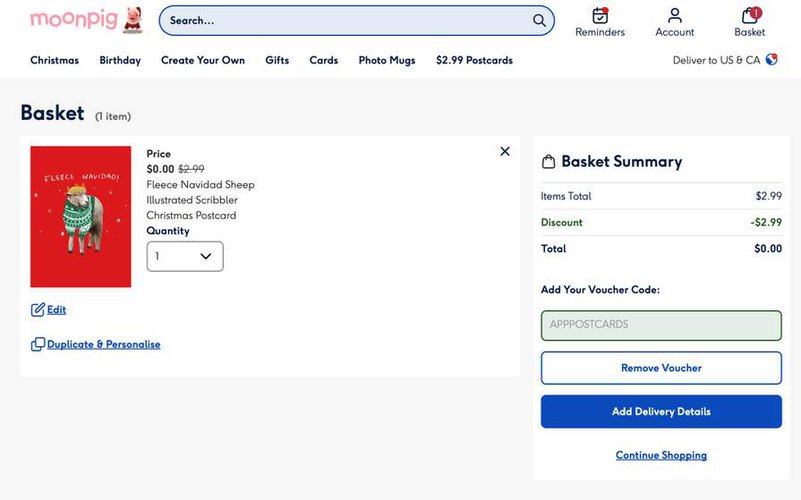Follow the Continue Shopping link
This screenshot has height=500, width=801.
[661, 455]
